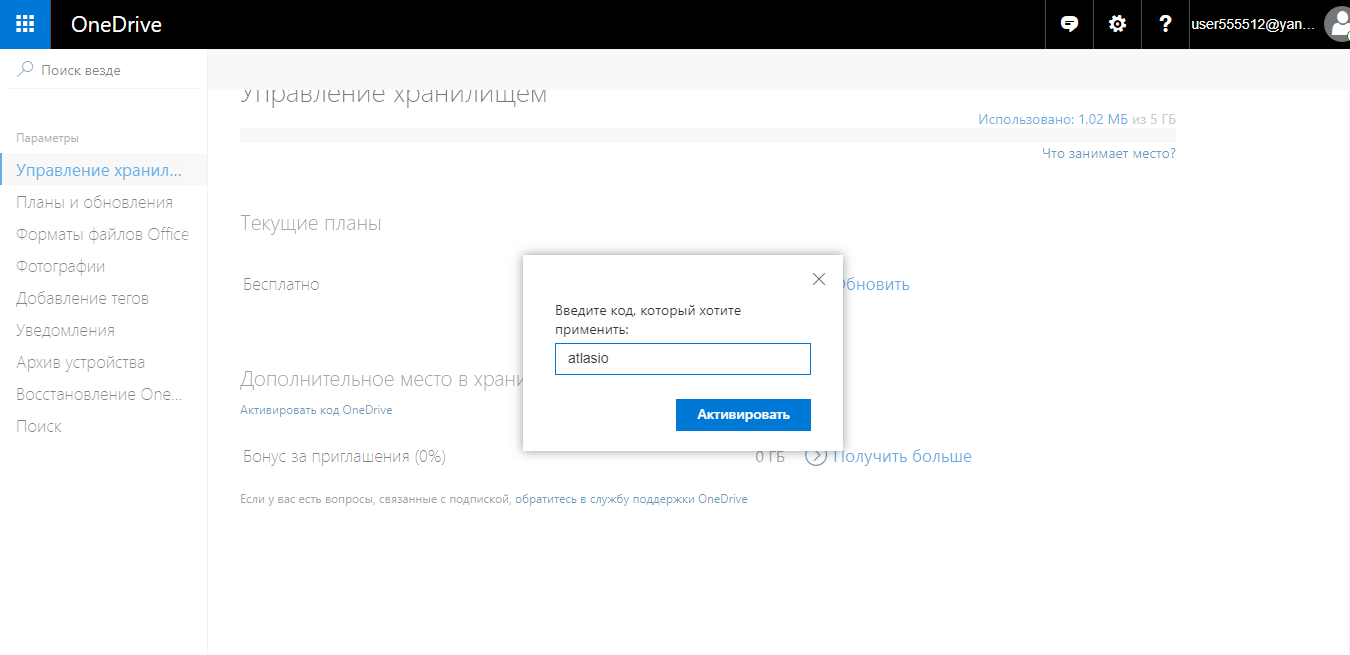Viewport: 1350px width, 655px height.
Task: Open Добавление тегов settings
Action: pyautogui.click(x=82, y=298)
